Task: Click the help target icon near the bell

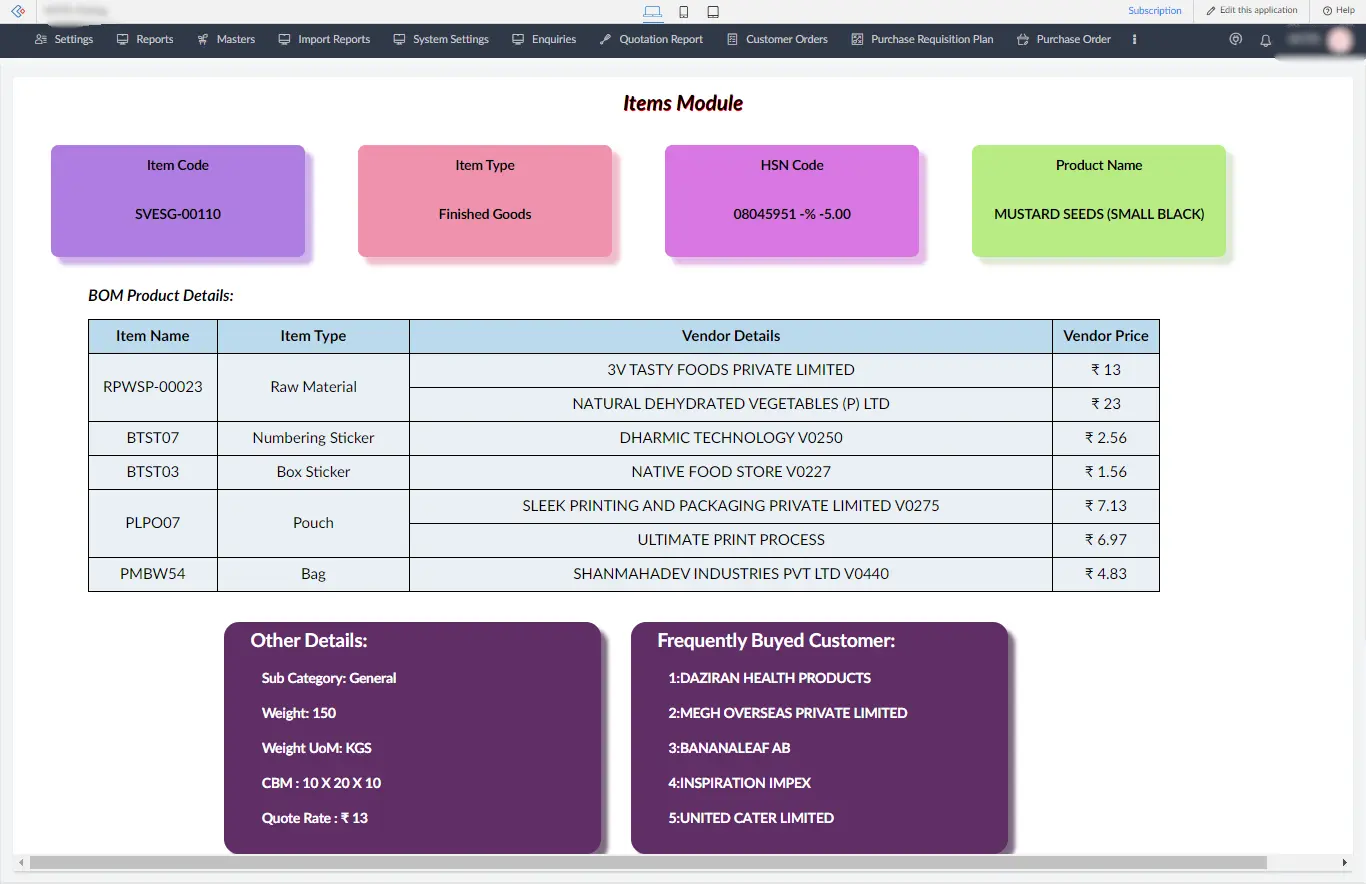Action: (1235, 39)
